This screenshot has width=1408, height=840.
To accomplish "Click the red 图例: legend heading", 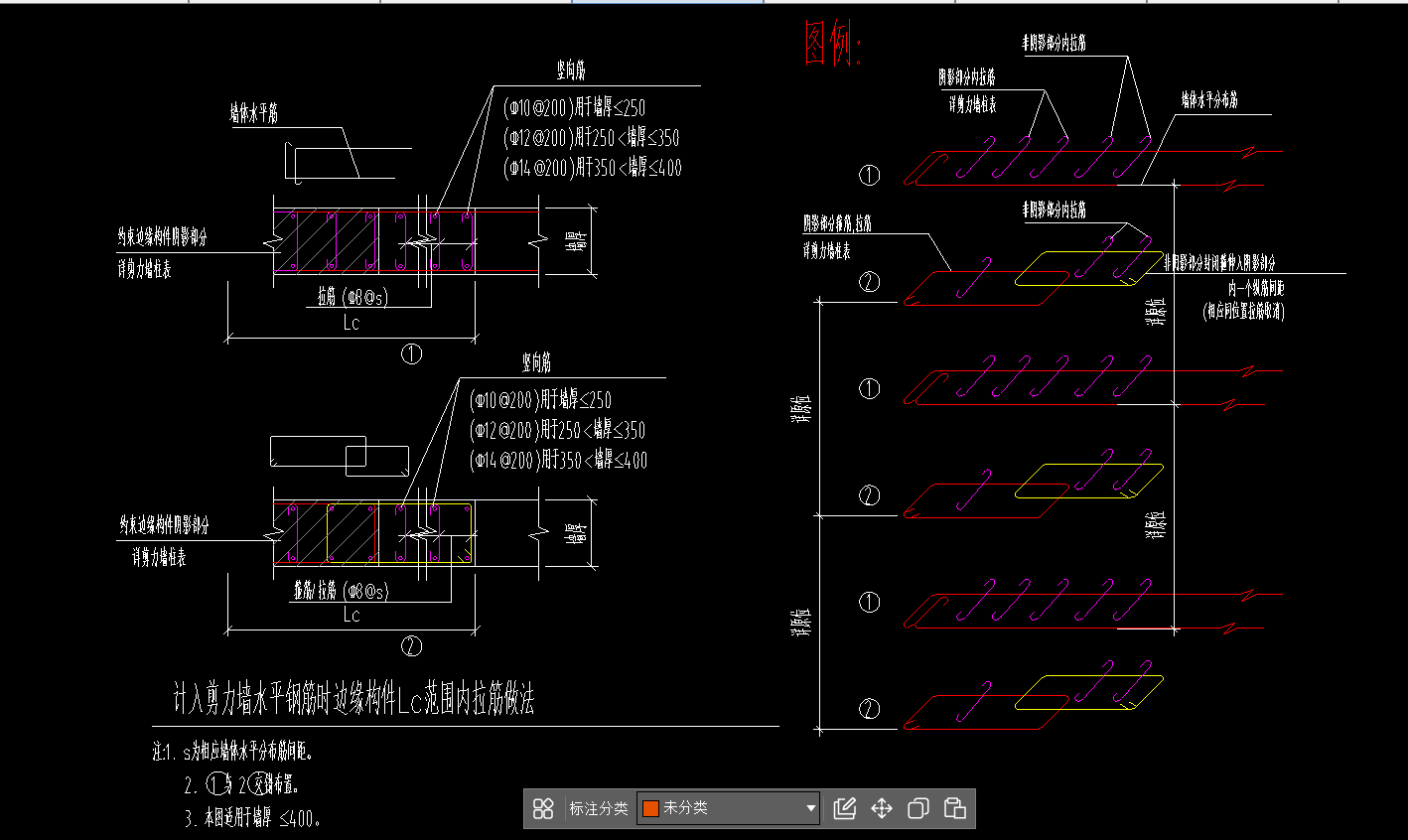I will click(x=832, y=46).
